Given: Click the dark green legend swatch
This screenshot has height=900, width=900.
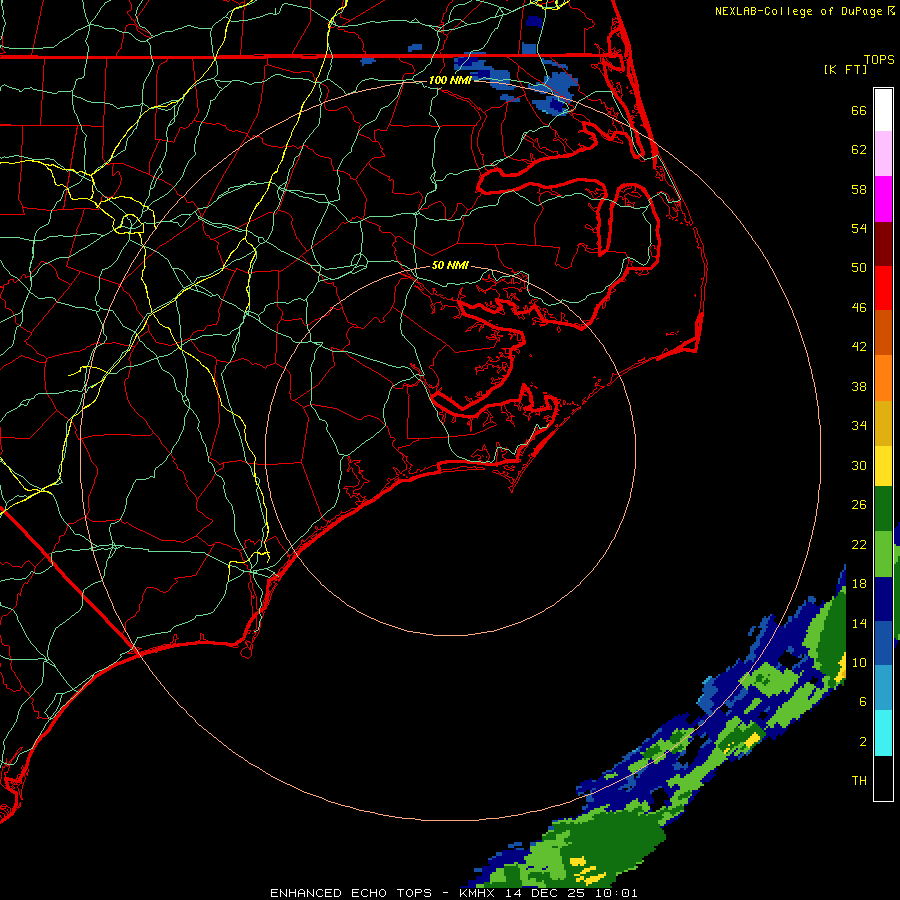Looking at the screenshot, I should [883, 509].
